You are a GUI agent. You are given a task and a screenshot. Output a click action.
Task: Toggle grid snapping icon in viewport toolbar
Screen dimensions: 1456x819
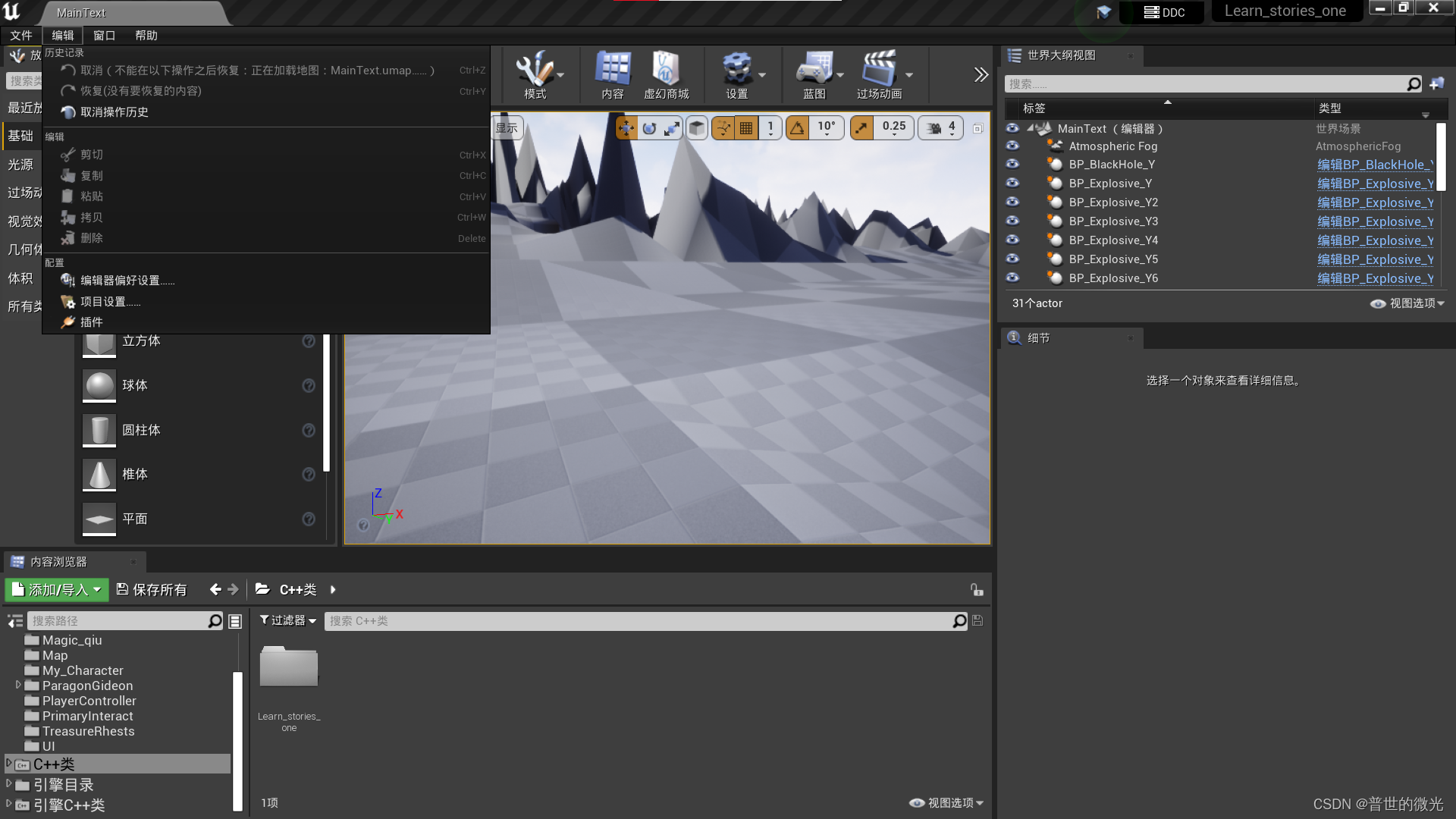tap(746, 128)
